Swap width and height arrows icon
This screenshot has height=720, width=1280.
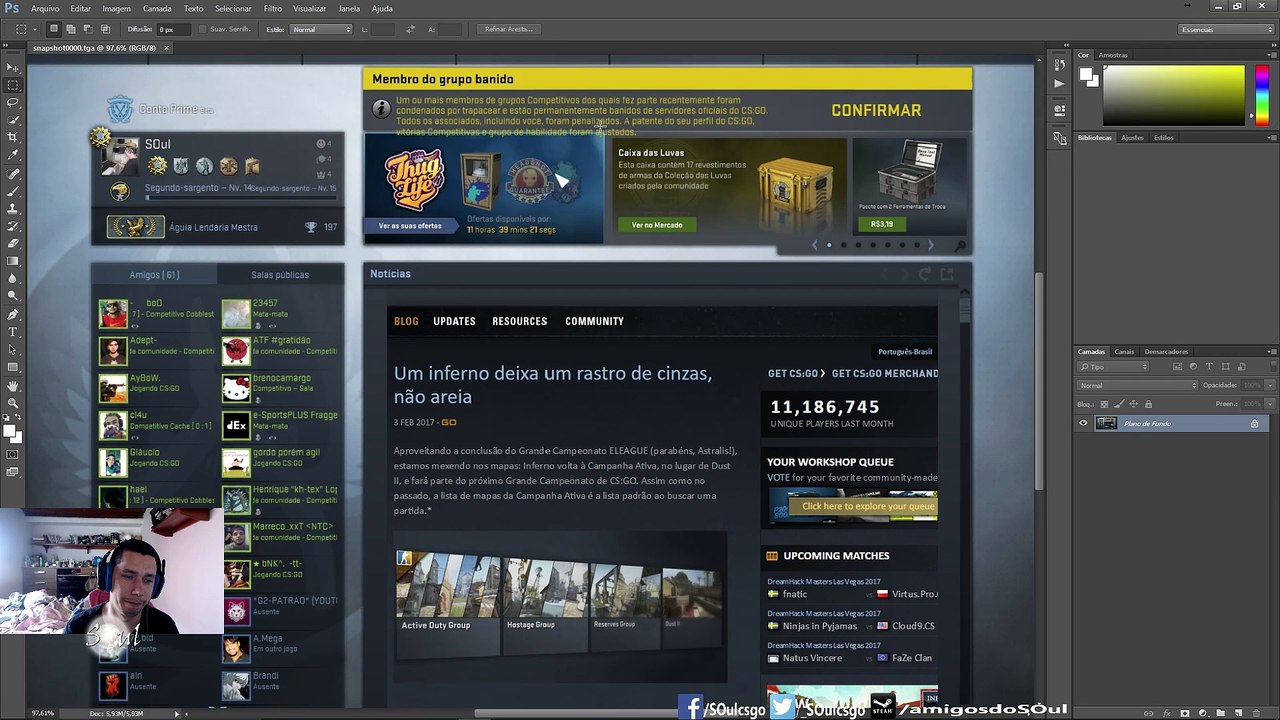[x=410, y=29]
